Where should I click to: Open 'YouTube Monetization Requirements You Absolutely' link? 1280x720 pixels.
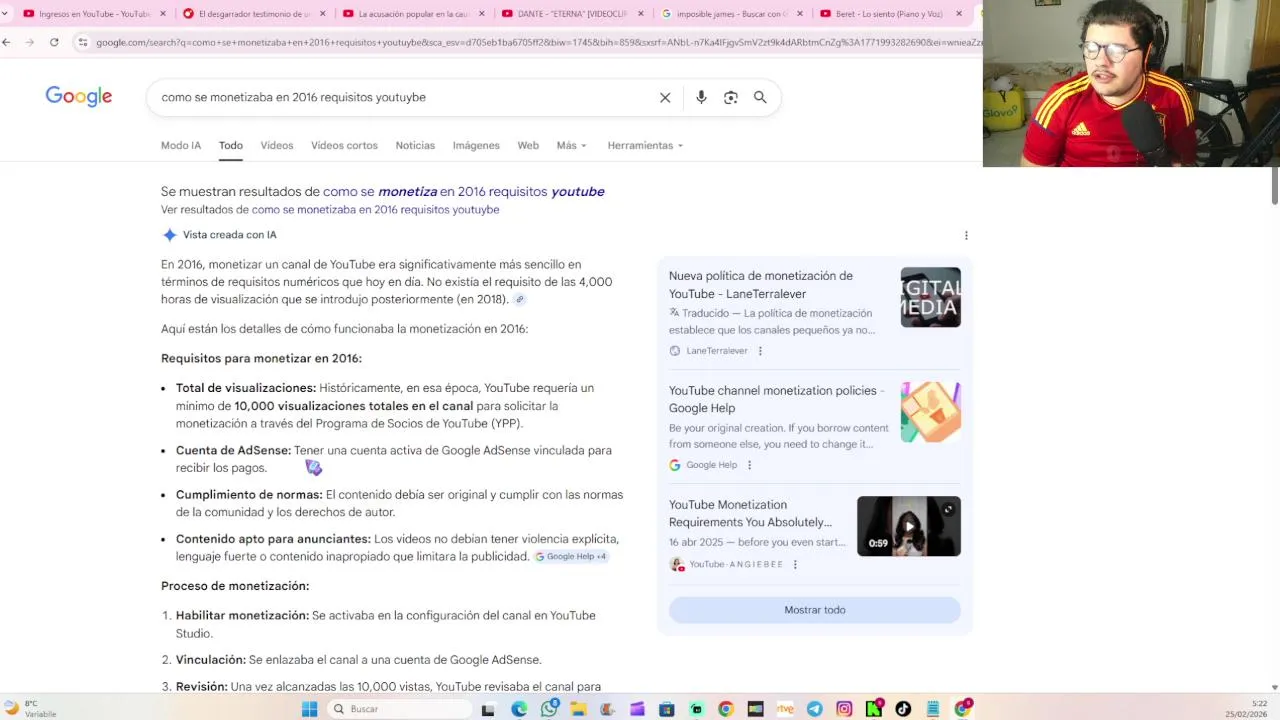(x=750, y=513)
